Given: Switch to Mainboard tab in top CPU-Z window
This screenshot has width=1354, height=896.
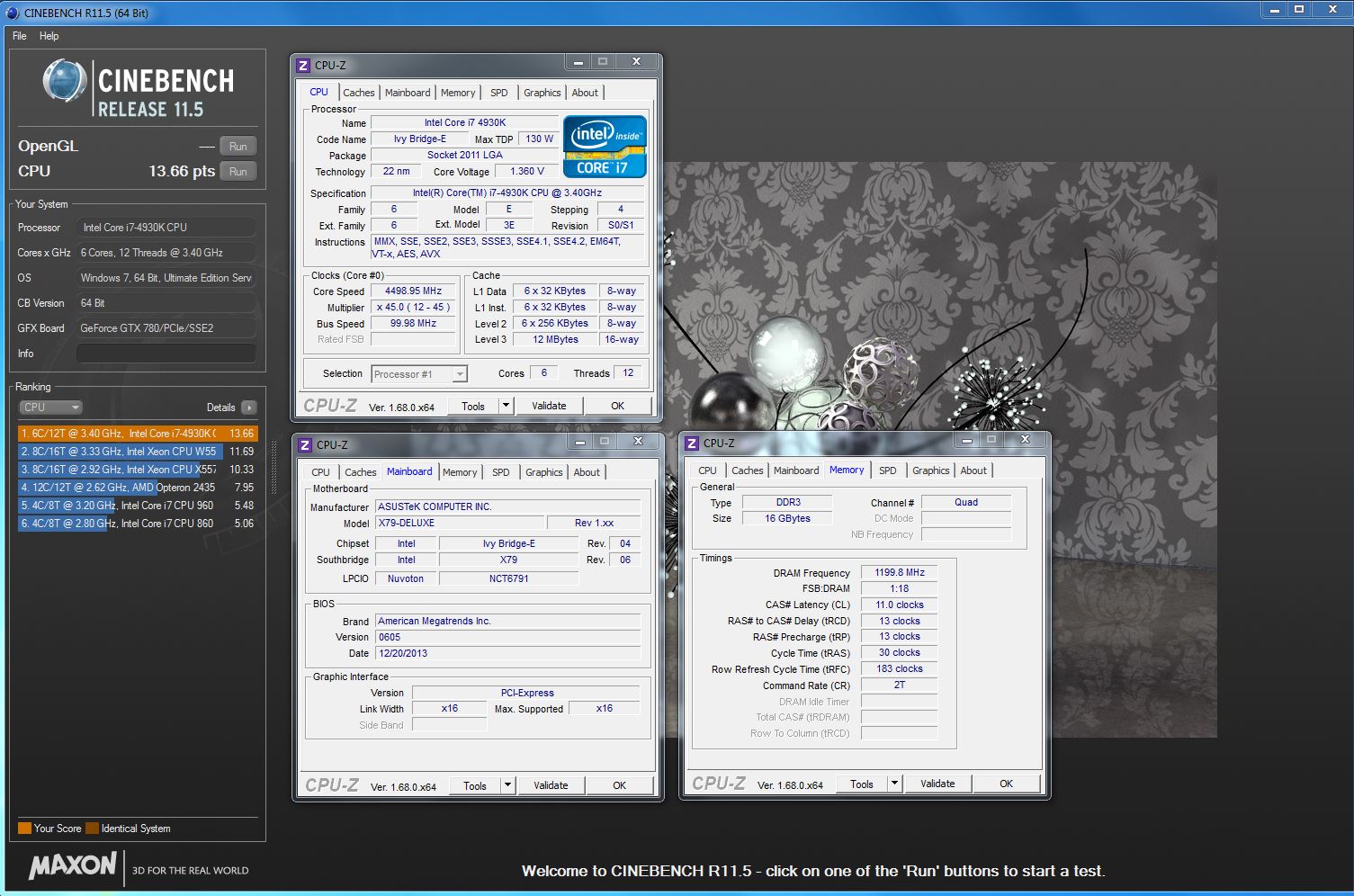Looking at the screenshot, I should [408, 93].
